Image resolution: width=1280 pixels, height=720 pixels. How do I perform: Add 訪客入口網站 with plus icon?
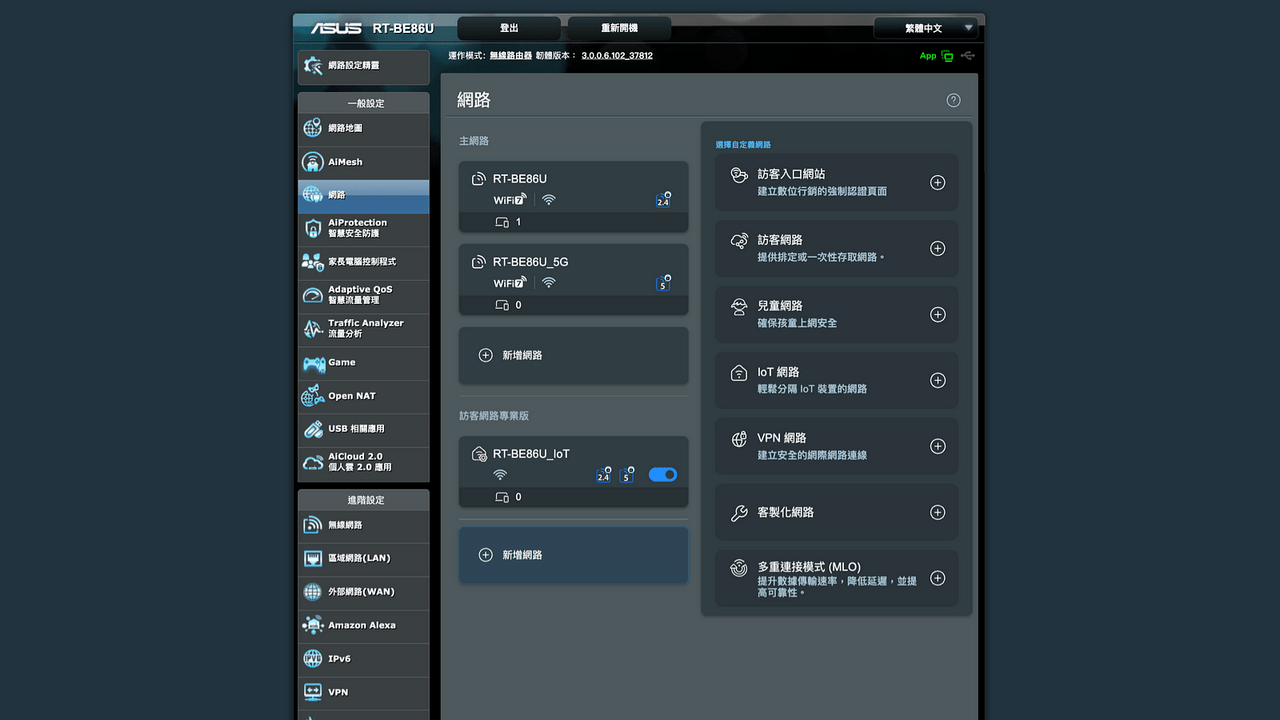937,182
